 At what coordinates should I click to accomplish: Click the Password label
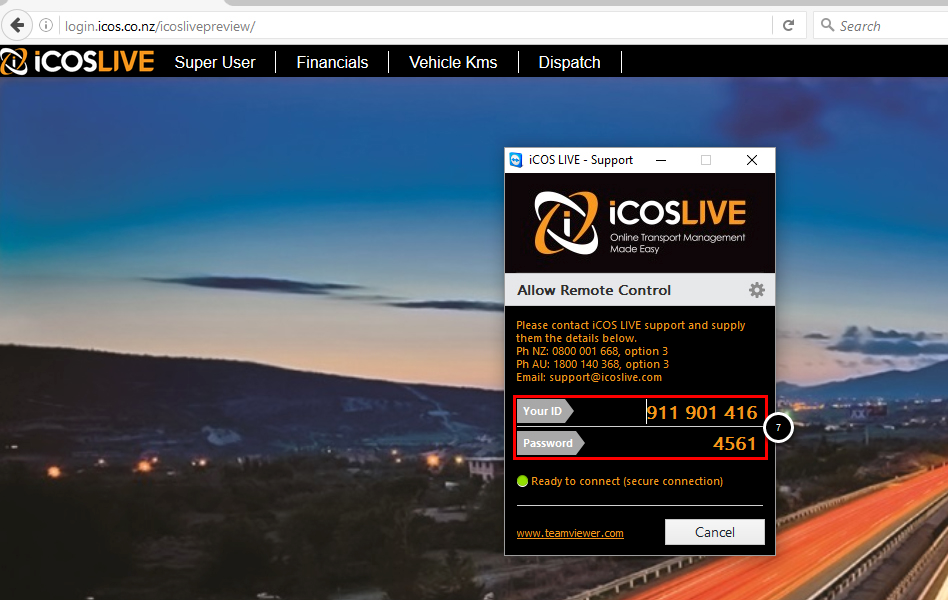[548, 443]
